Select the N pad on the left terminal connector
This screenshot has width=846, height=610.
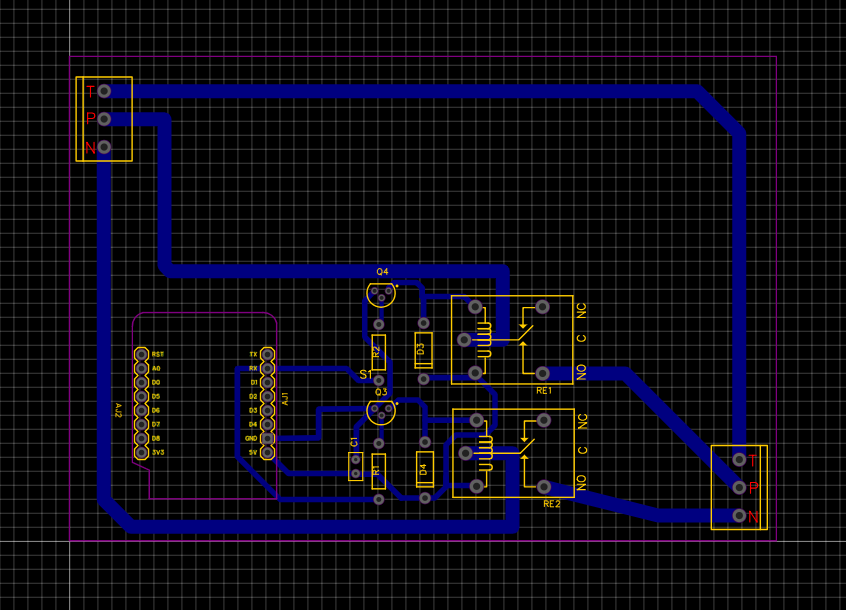point(104,147)
